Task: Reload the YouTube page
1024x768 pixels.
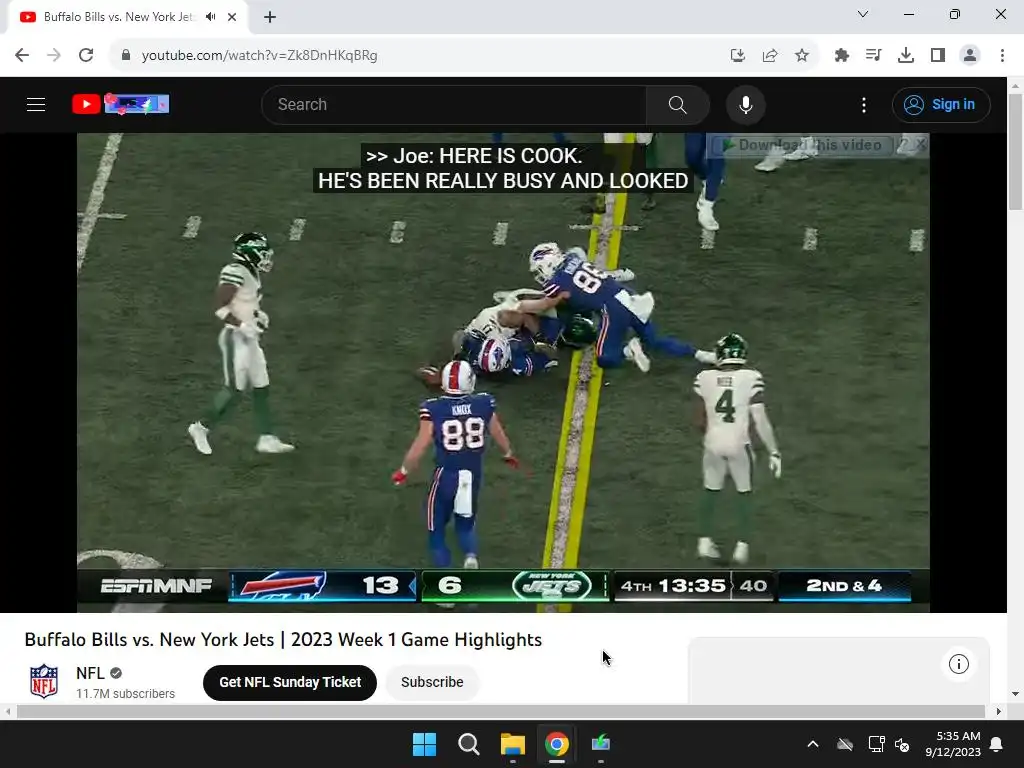Action: pos(86,56)
